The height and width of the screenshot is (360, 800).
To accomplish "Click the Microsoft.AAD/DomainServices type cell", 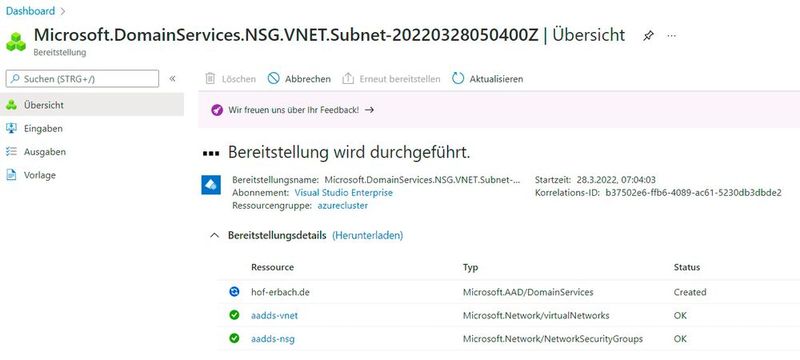I will [528, 292].
